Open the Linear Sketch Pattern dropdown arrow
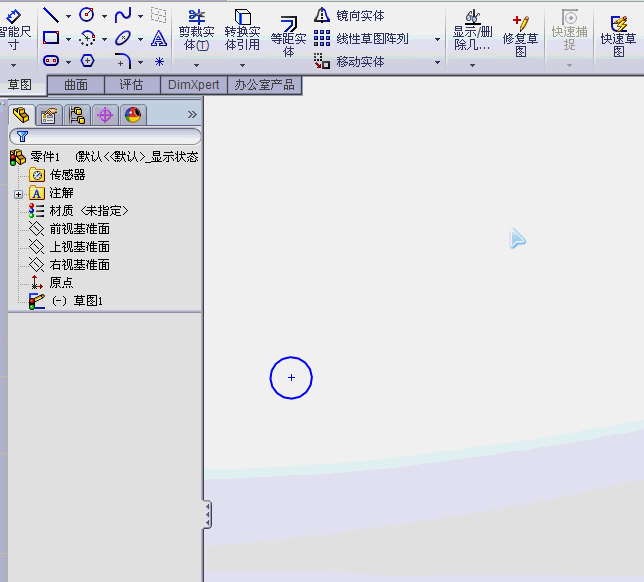 coord(437,39)
